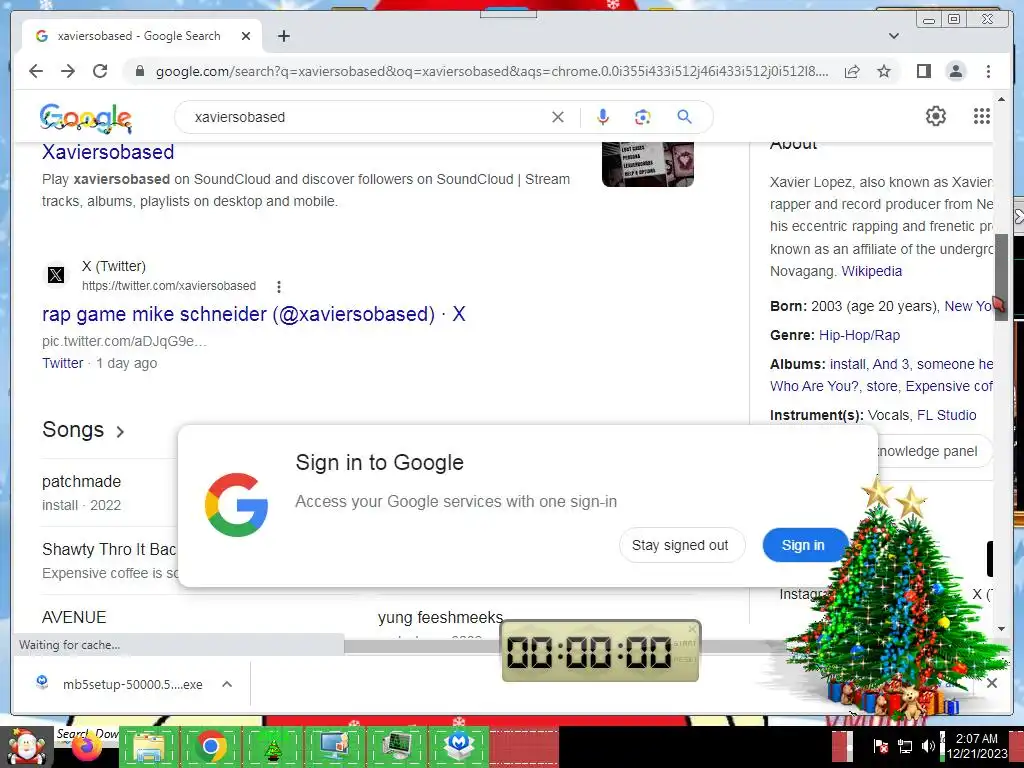Image resolution: width=1024 pixels, height=768 pixels.
Task: Click the address bar URL
Action: tap(492, 71)
